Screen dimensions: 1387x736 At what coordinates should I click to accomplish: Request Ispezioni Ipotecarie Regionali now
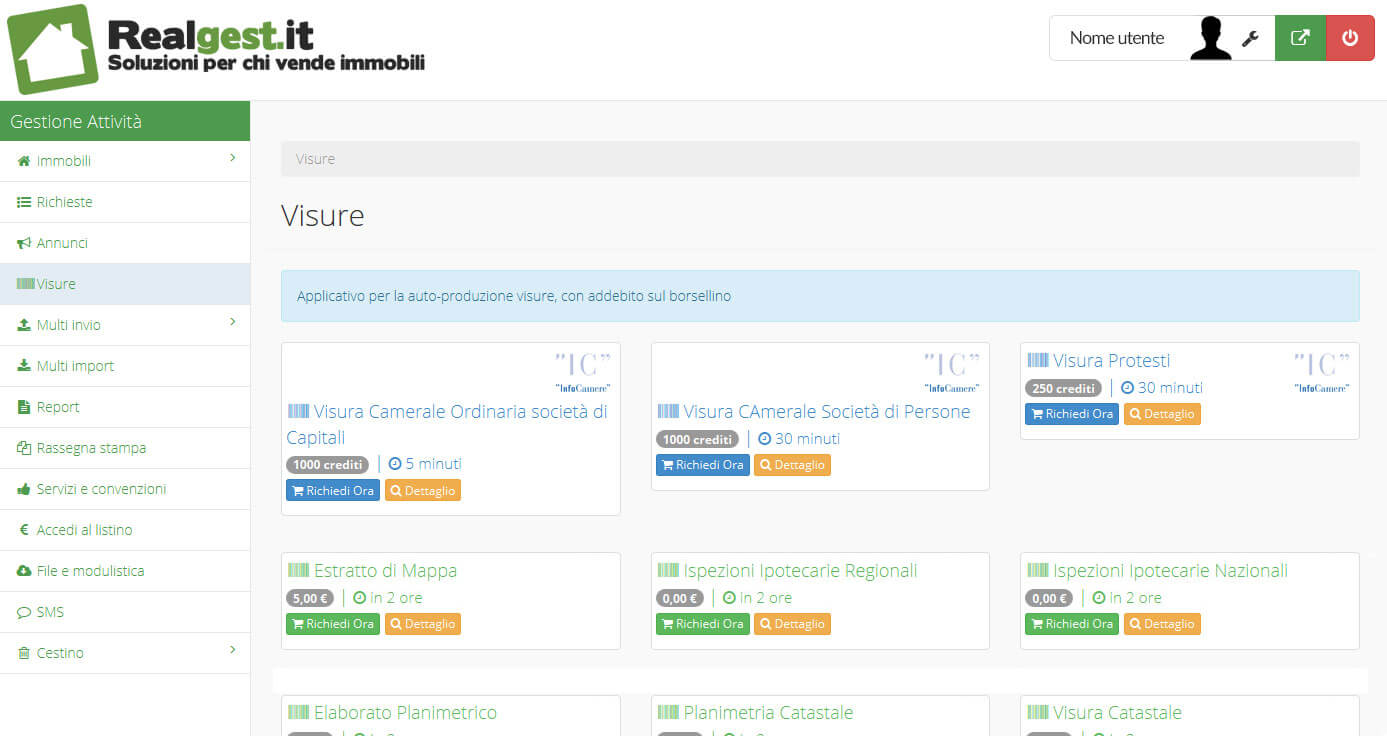click(703, 624)
